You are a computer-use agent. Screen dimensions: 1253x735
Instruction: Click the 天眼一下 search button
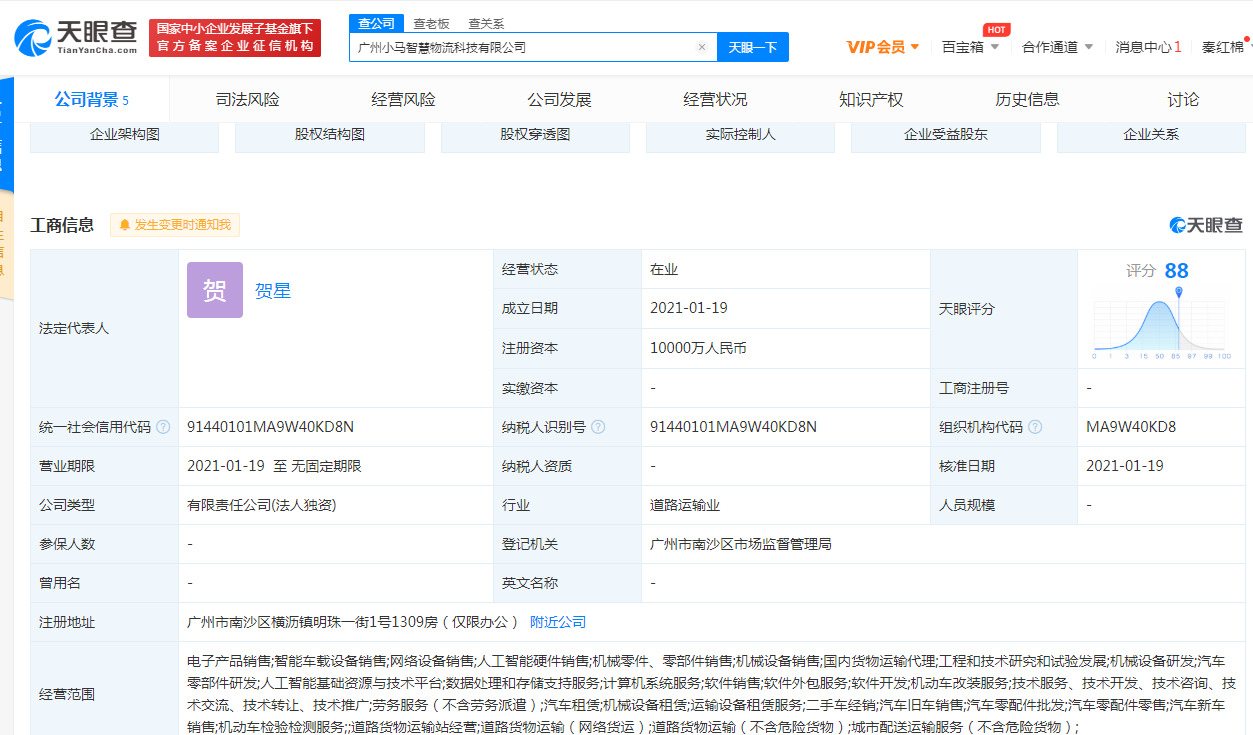pyautogui.click(x=752, y=47)
